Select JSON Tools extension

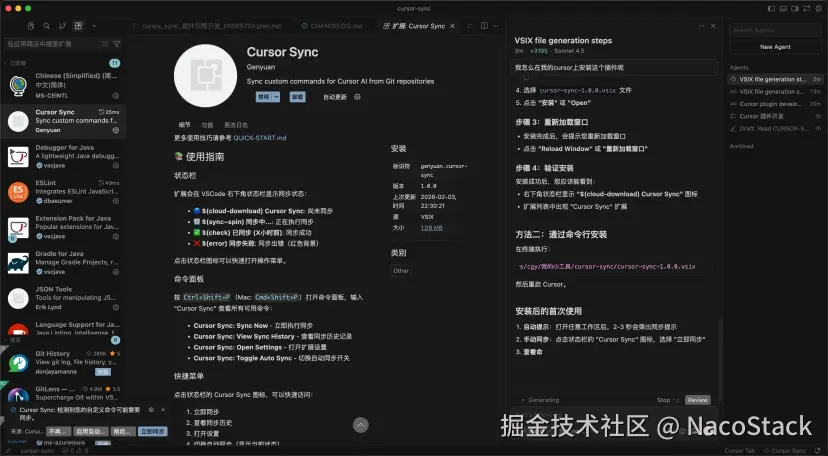pyautogui.click(x=63, y=298)
